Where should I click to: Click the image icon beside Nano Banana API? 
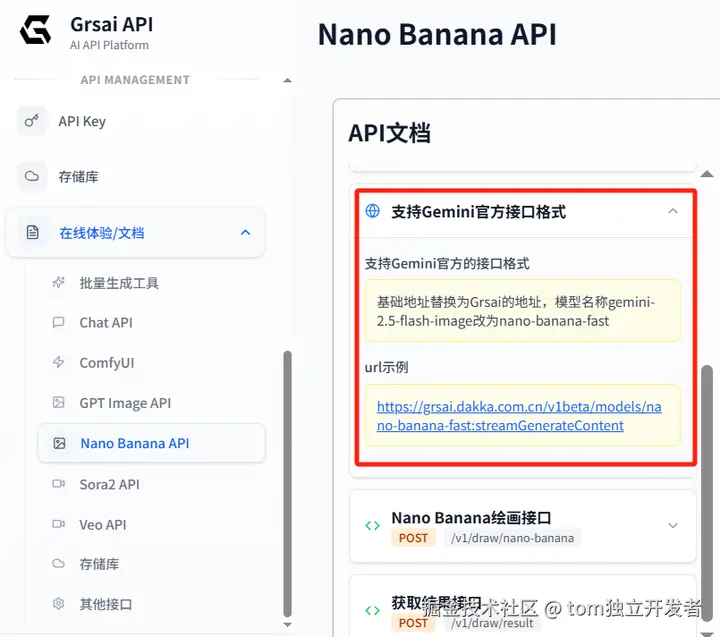[x=60, y=443]
